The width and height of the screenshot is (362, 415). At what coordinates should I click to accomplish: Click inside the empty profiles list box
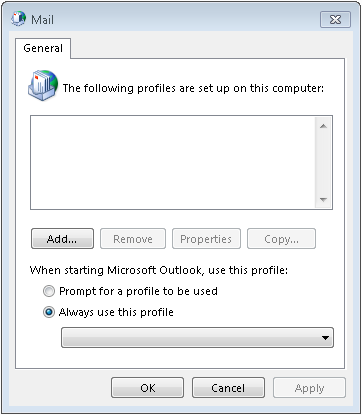[x=173, y=163]
